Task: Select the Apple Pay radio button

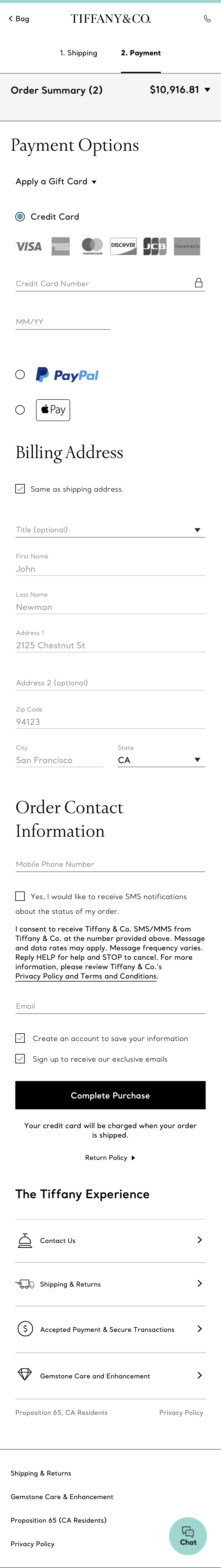Action: point(20,410)
